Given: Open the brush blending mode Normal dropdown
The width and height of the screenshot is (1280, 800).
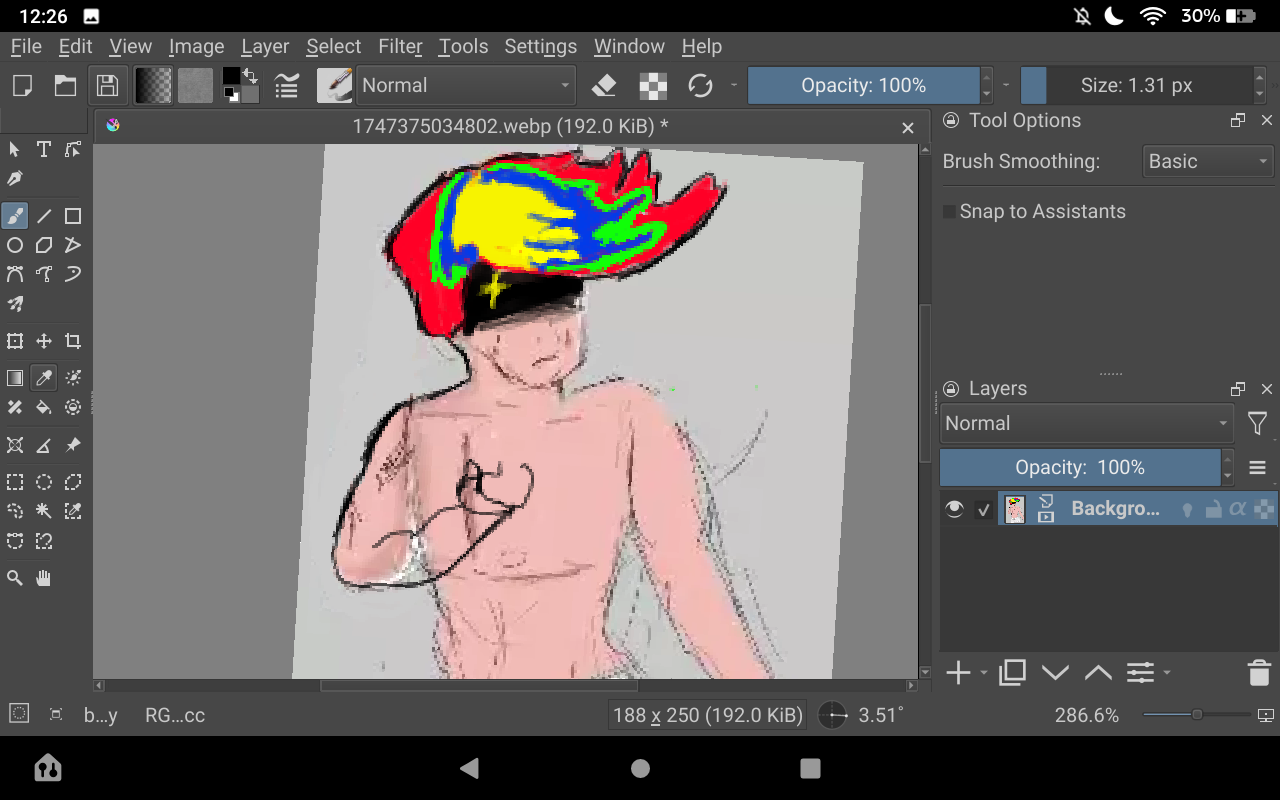Looking at the screenshot, I should point(467,86).
